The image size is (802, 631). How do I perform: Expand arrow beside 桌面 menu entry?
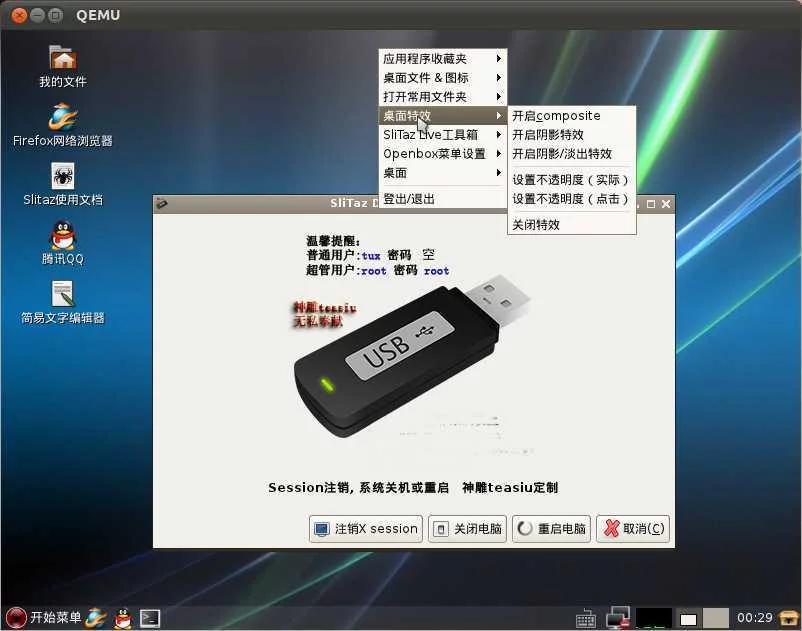[499, 173]
